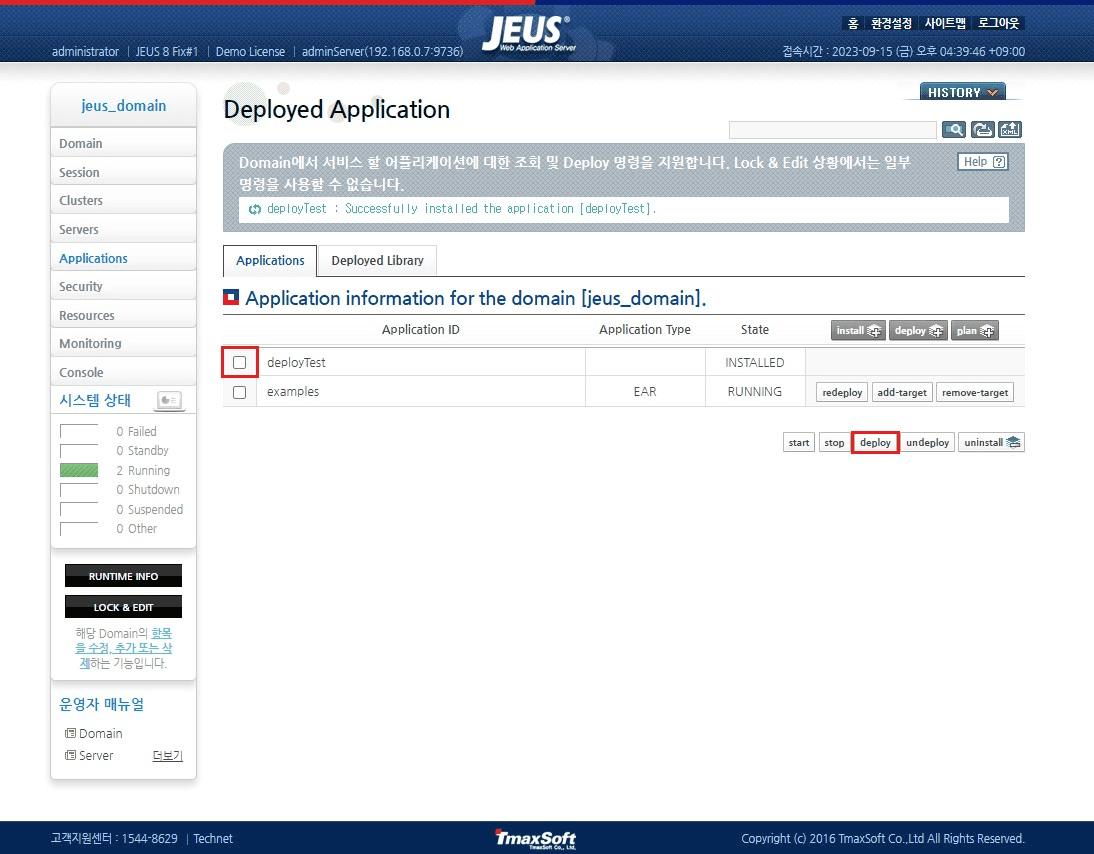
Task: Click the uninstall button
Action: pos(991,442)
